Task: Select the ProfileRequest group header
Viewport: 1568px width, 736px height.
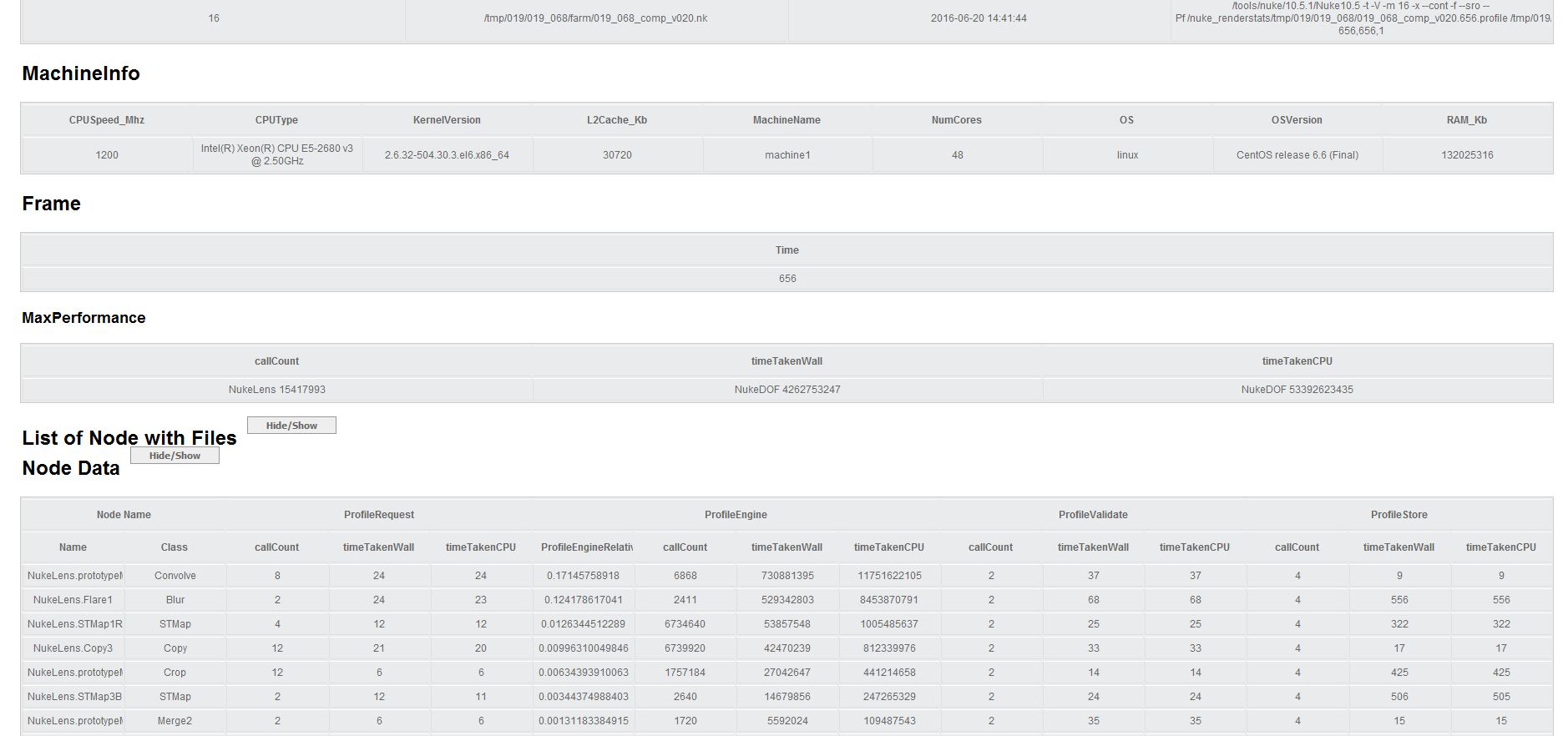Action: [x=378, y=515]
